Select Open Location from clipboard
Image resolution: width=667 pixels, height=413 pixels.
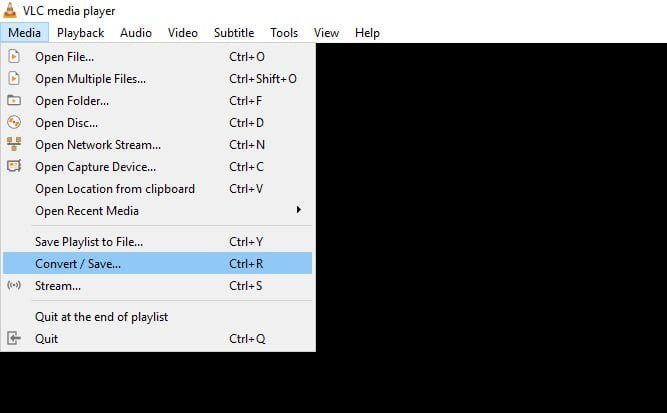pos(157,189)
